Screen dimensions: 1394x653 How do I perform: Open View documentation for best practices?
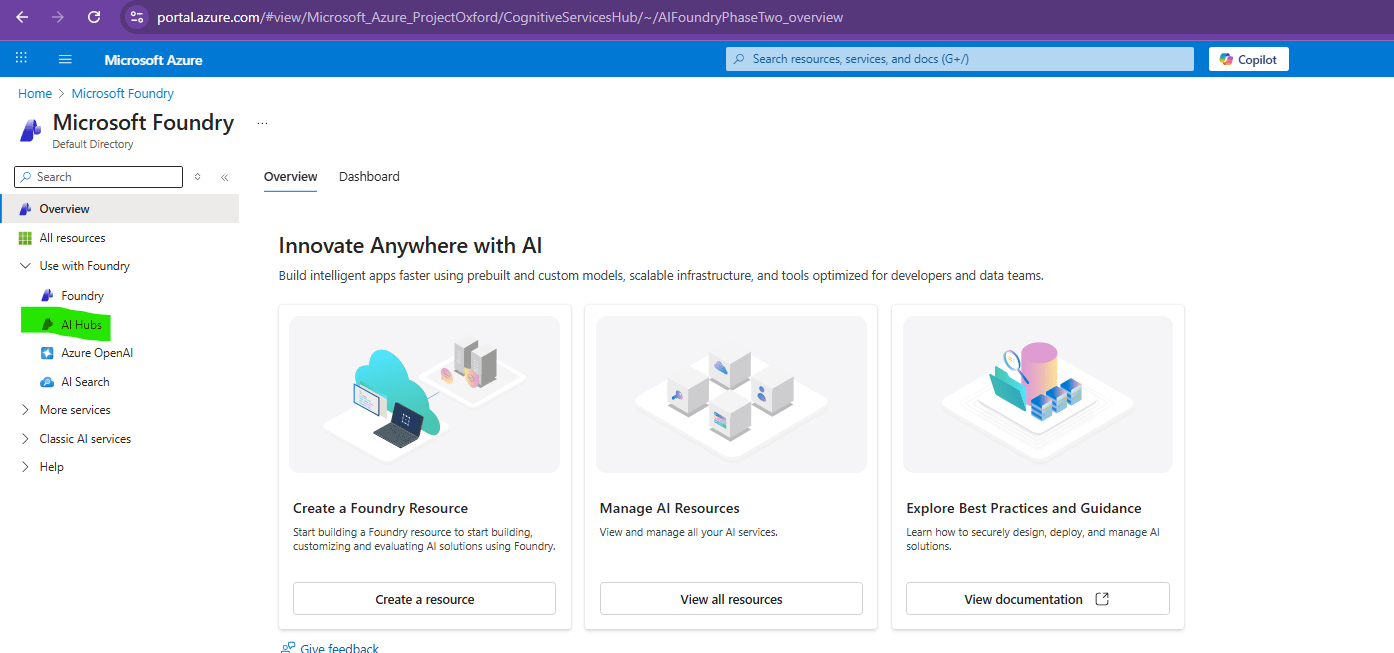click(1037, 598)
